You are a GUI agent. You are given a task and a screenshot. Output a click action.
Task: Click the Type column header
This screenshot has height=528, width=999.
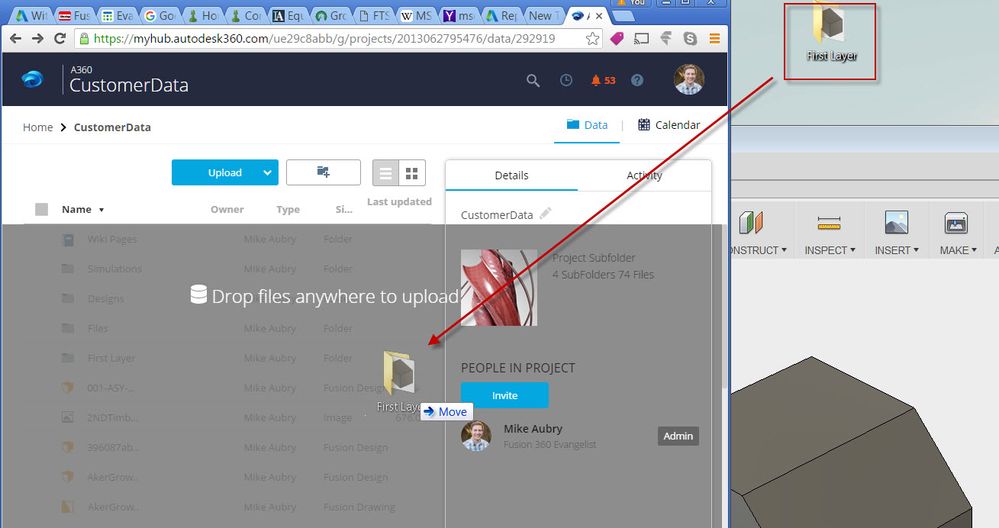click(x=288, y=209)
